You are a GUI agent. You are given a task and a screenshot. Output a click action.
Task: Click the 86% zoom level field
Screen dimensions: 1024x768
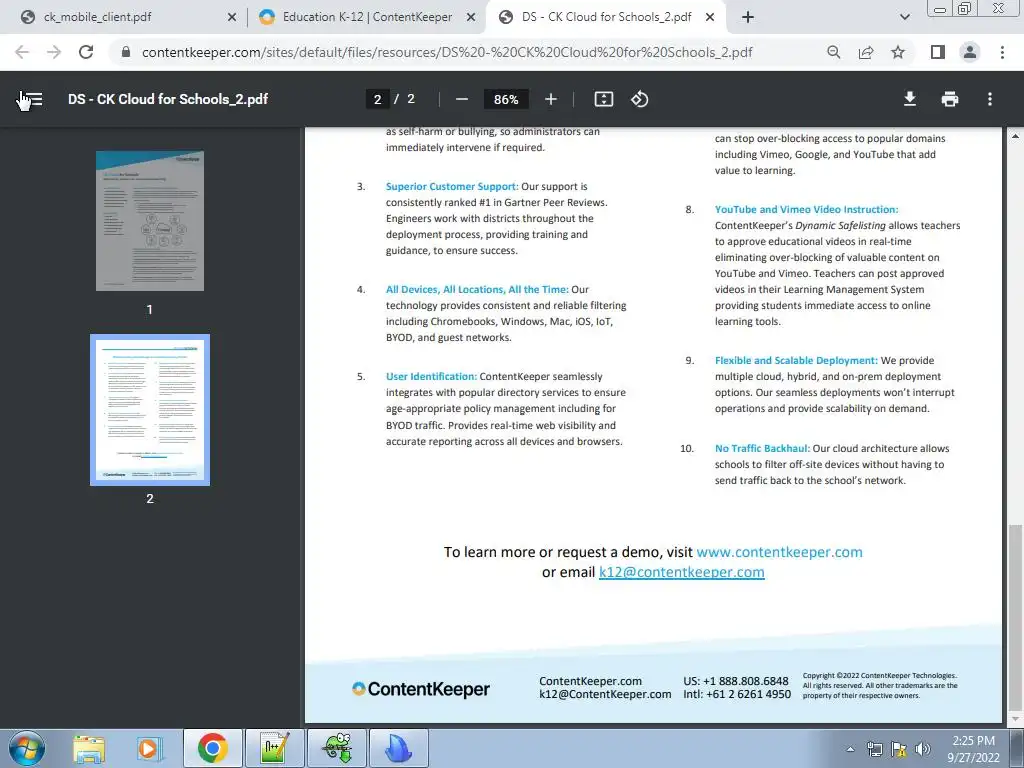(x=506, y=99)
